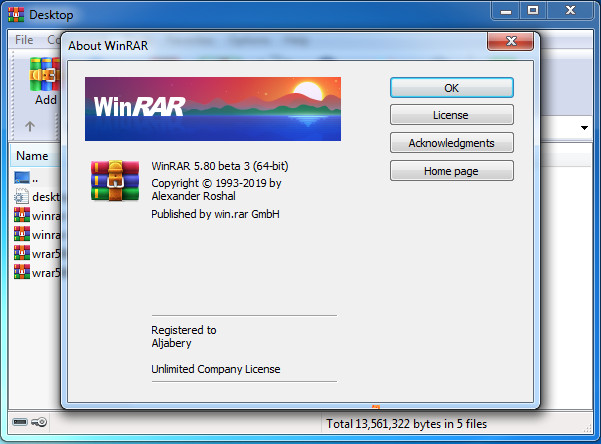Minimize the Desktop WinRAR window
Screen dimensions: 601x444
point(506,11)
